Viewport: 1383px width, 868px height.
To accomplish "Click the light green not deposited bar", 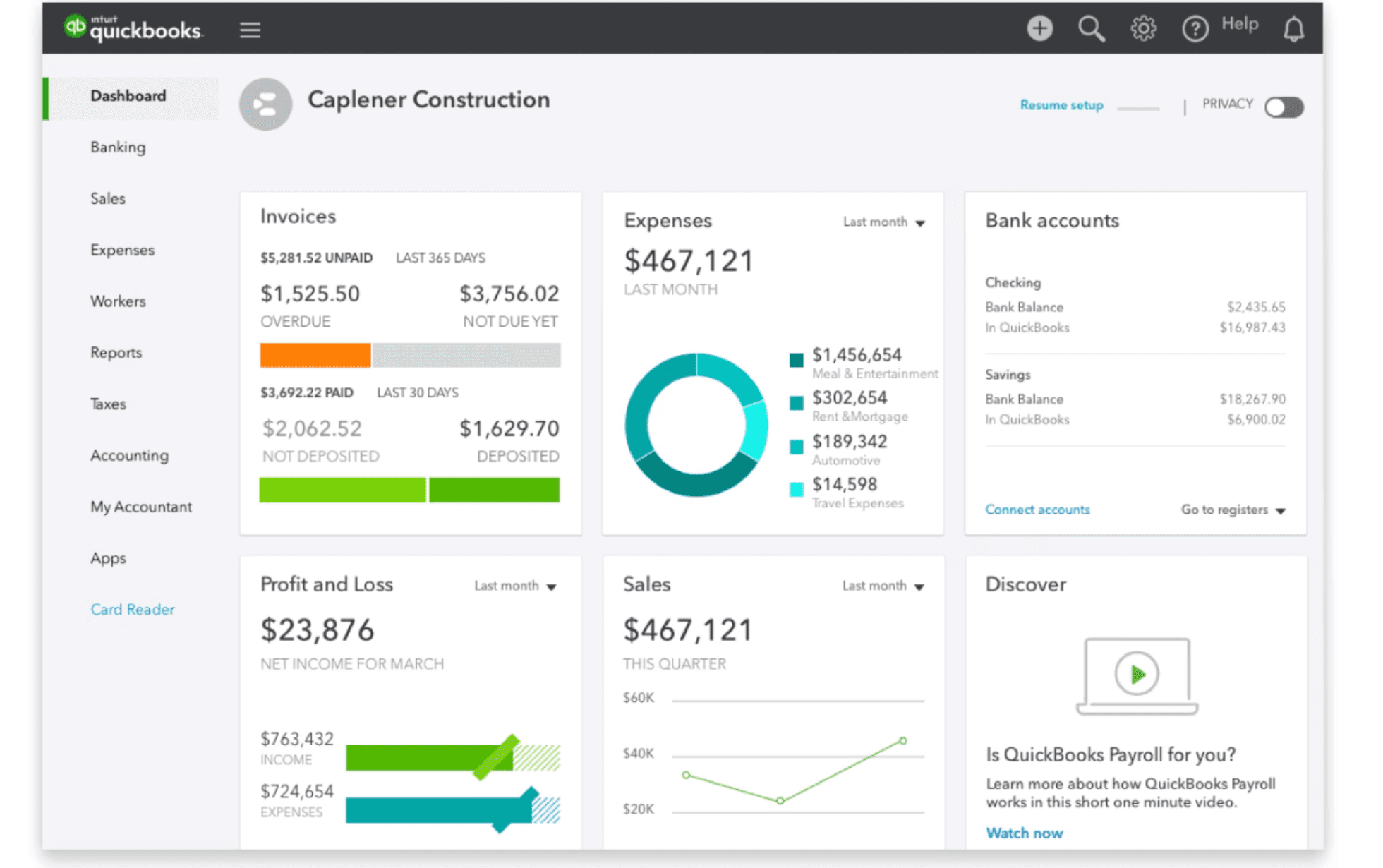I will [x=342, y=490].
